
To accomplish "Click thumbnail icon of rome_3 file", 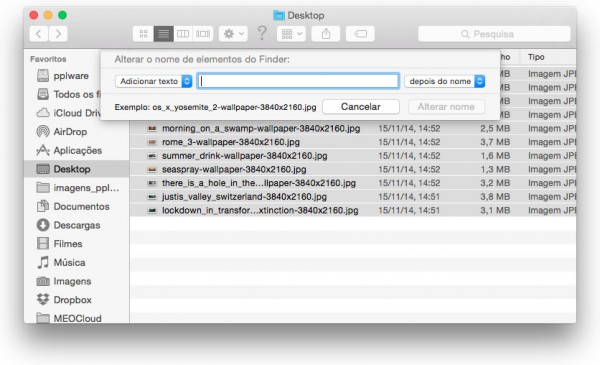I will click(x=152, y=142).
